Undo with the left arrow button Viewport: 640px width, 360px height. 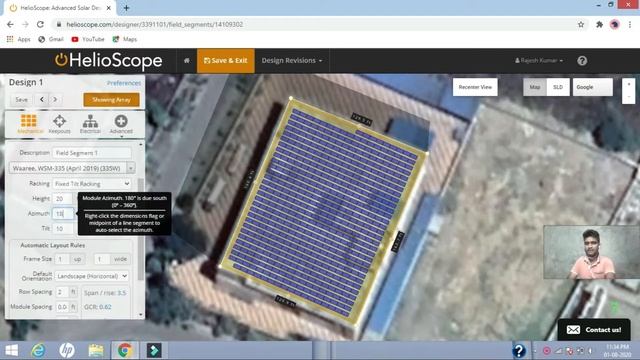42,99
